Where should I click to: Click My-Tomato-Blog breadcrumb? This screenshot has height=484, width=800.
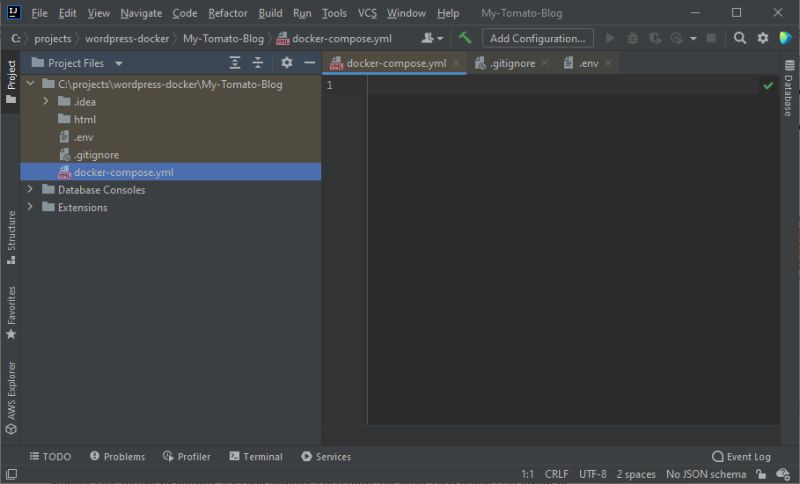223,39
